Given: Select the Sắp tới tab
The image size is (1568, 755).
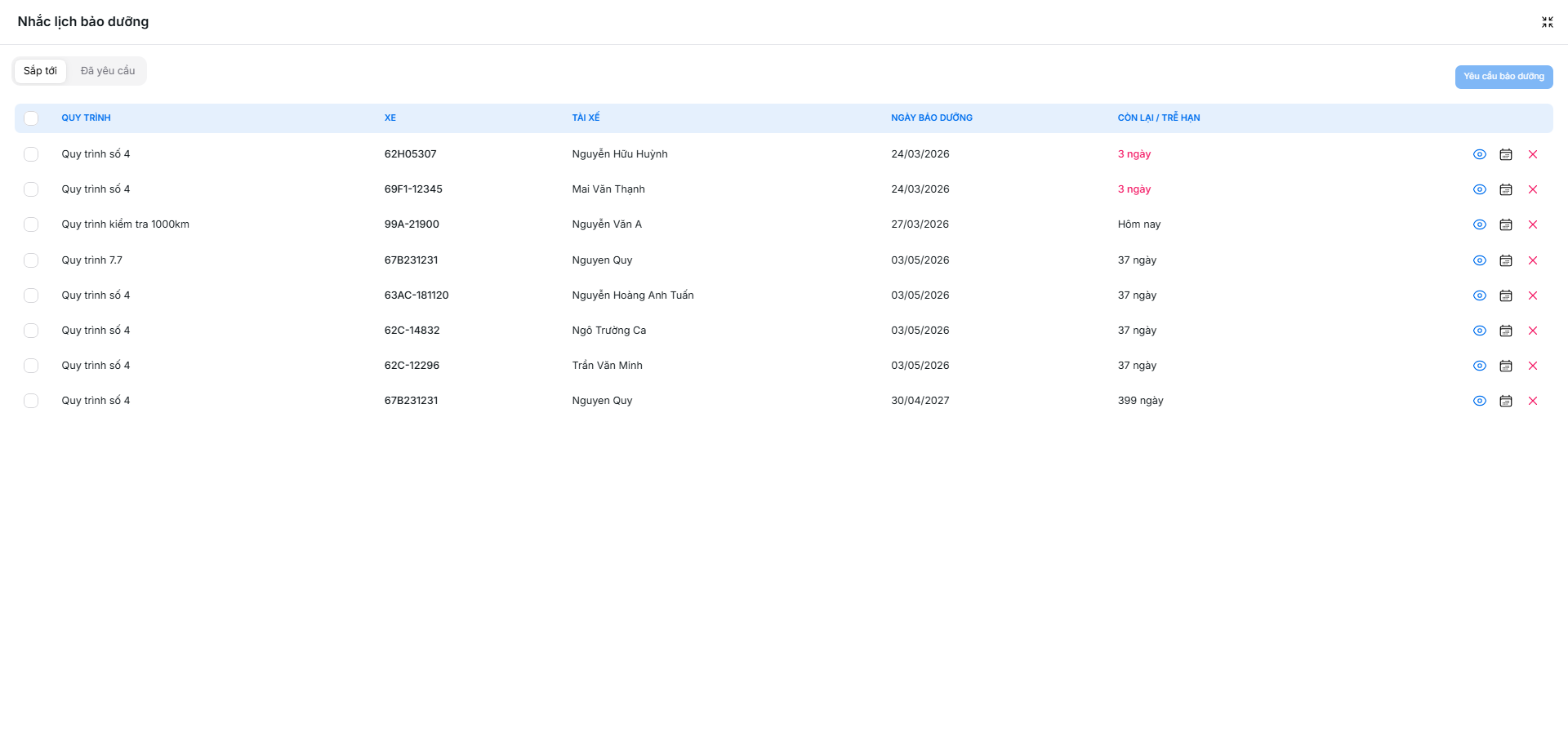Looking at the screenshot, I should click(x=40, y=71).
